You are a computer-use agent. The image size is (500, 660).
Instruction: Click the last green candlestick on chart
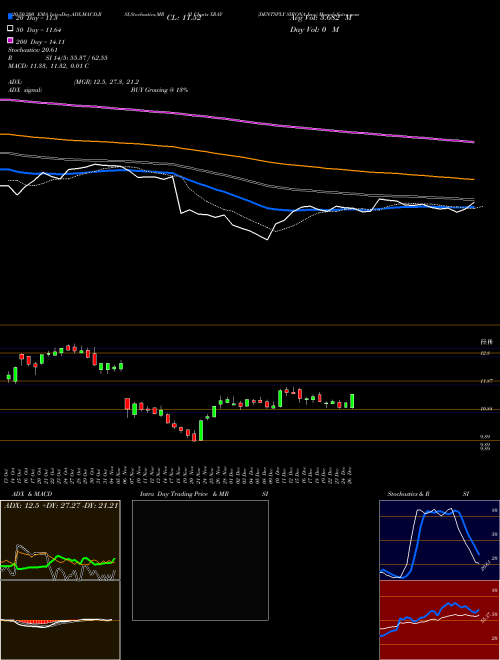[x=352, y=401]
